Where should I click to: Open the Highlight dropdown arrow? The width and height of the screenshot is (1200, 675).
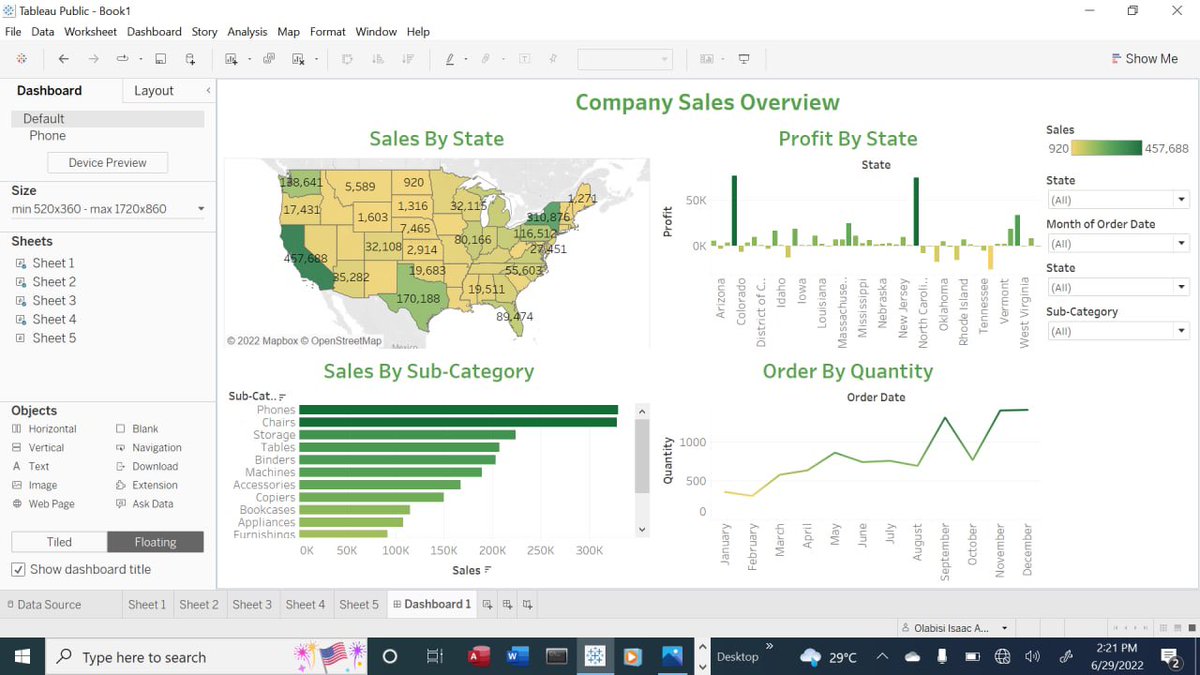tap(466, 59)
